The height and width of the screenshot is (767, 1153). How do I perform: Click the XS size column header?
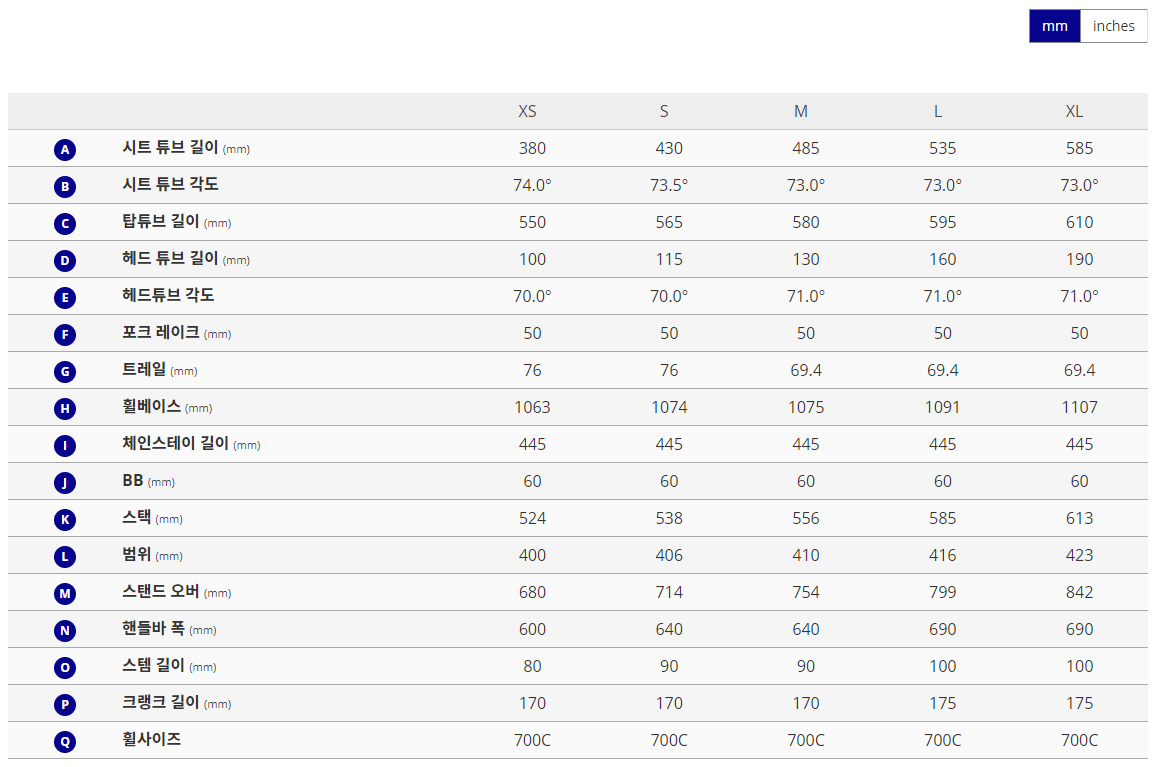click(527, 111)
